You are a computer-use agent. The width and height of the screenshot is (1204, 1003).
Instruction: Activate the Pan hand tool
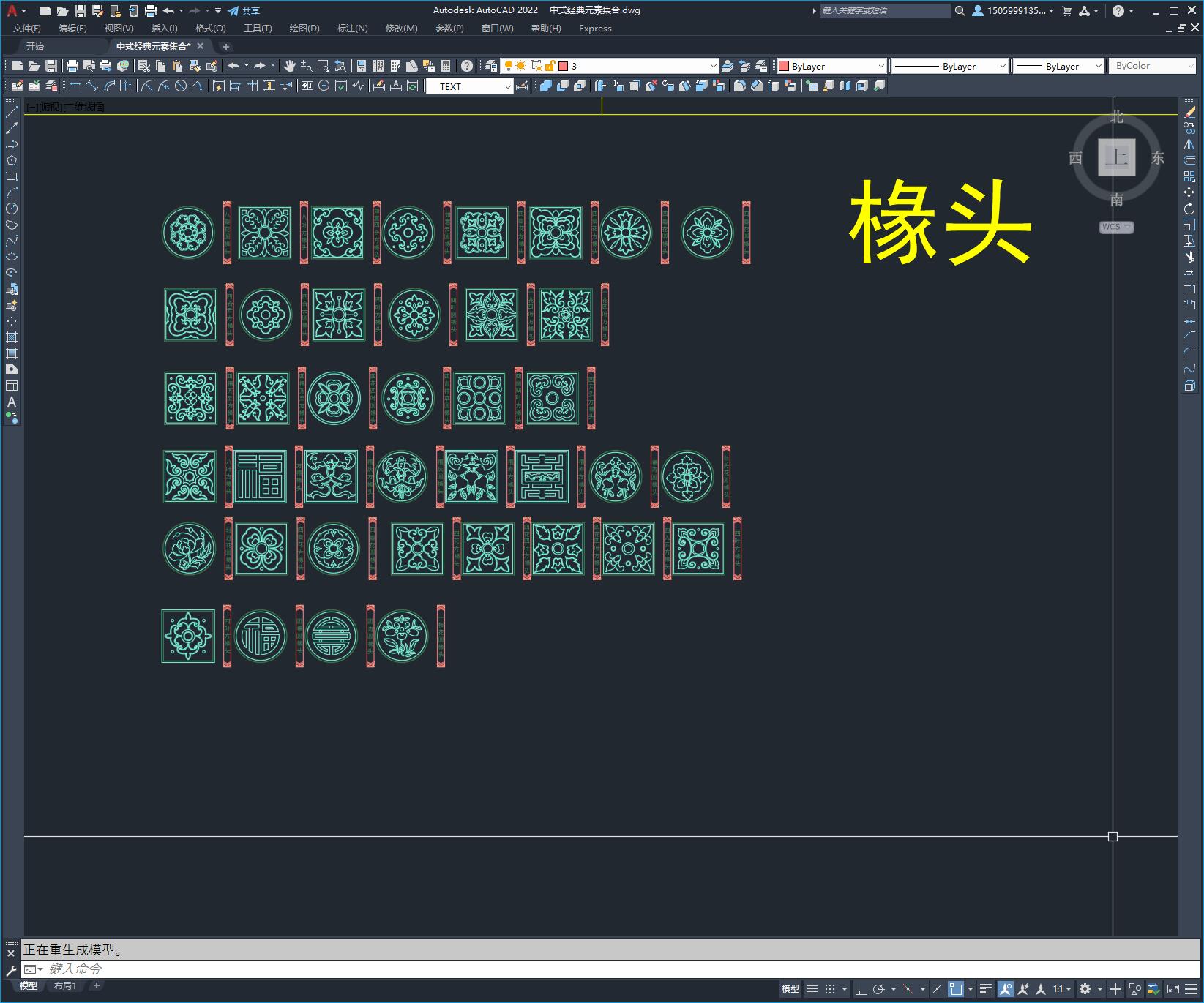pyautogui.click(x=290, y=66)
